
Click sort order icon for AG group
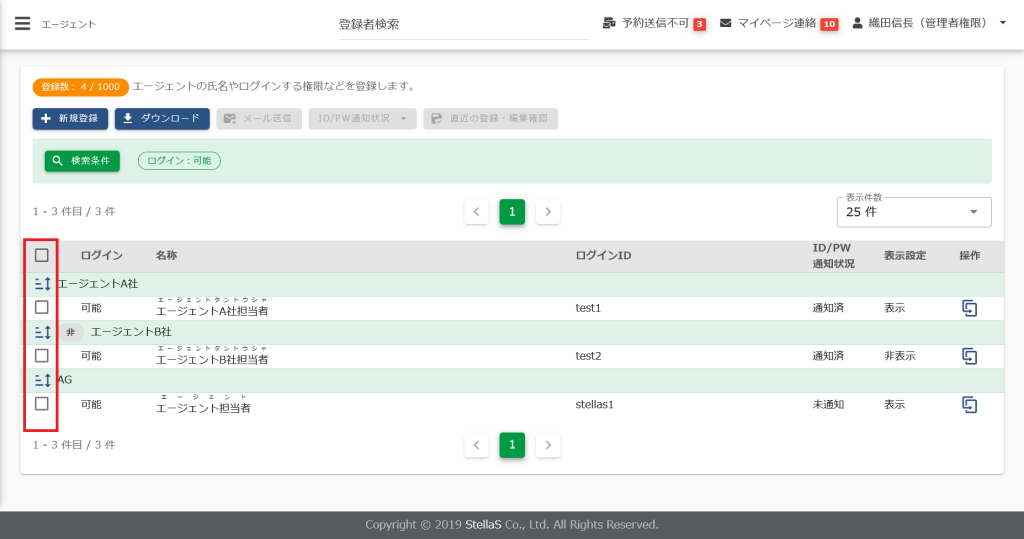tap(42, 380)
